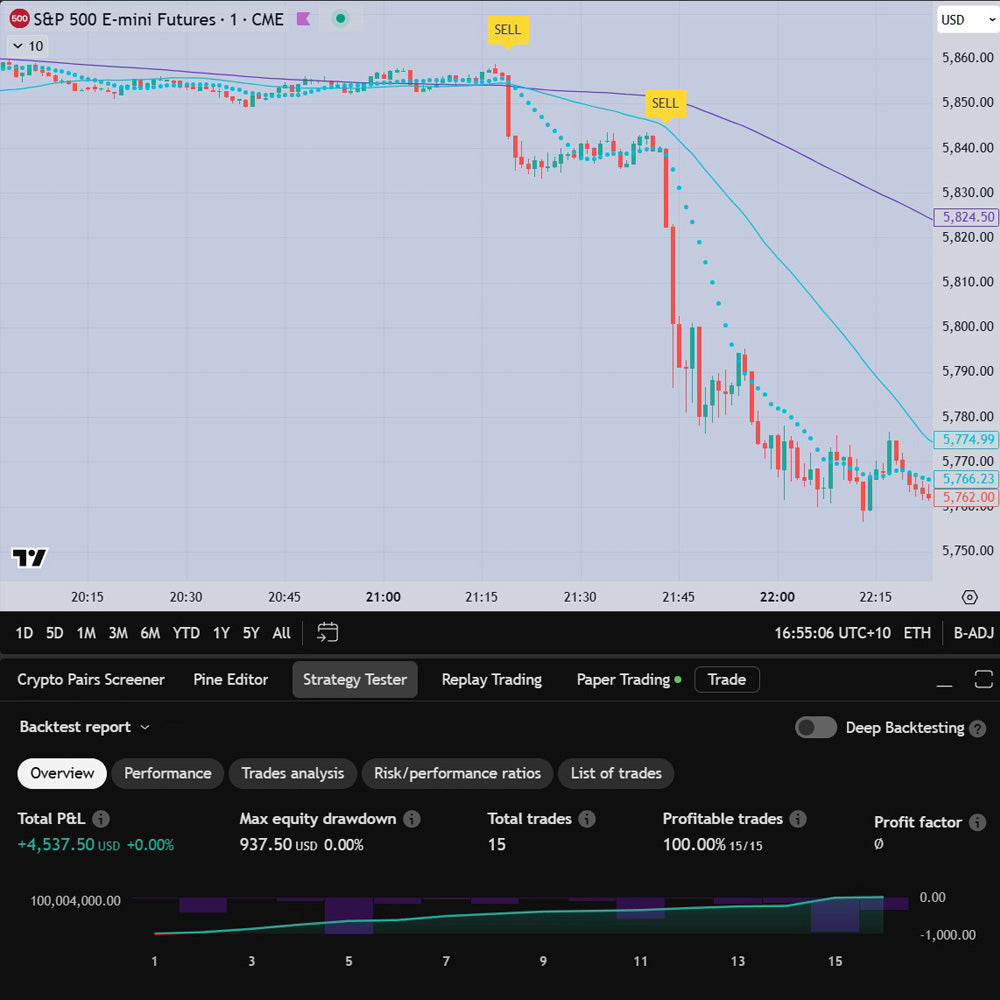
Task: Click the Max equity drawdown info icon
Action: point(412,819)
